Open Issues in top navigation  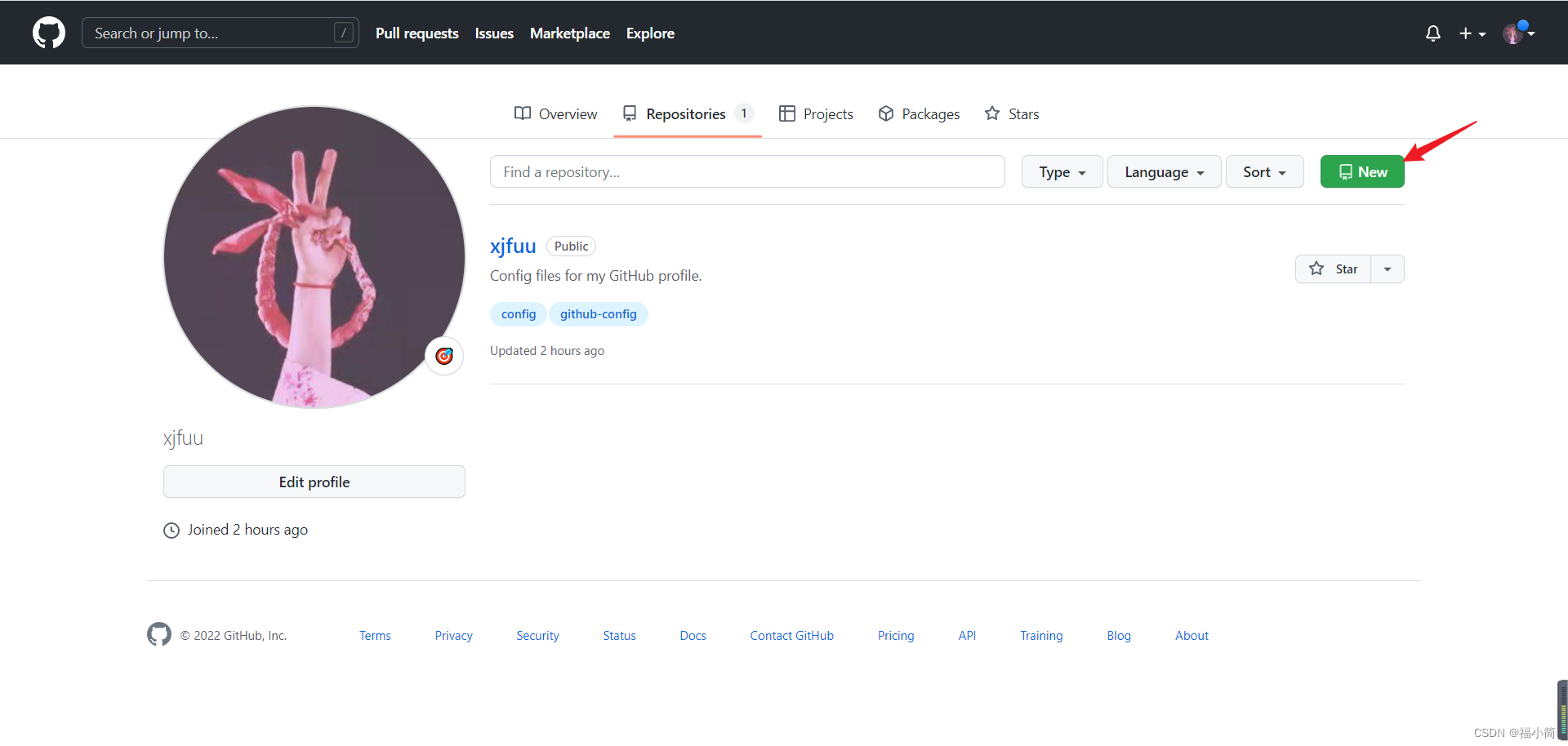pos(494,33)
